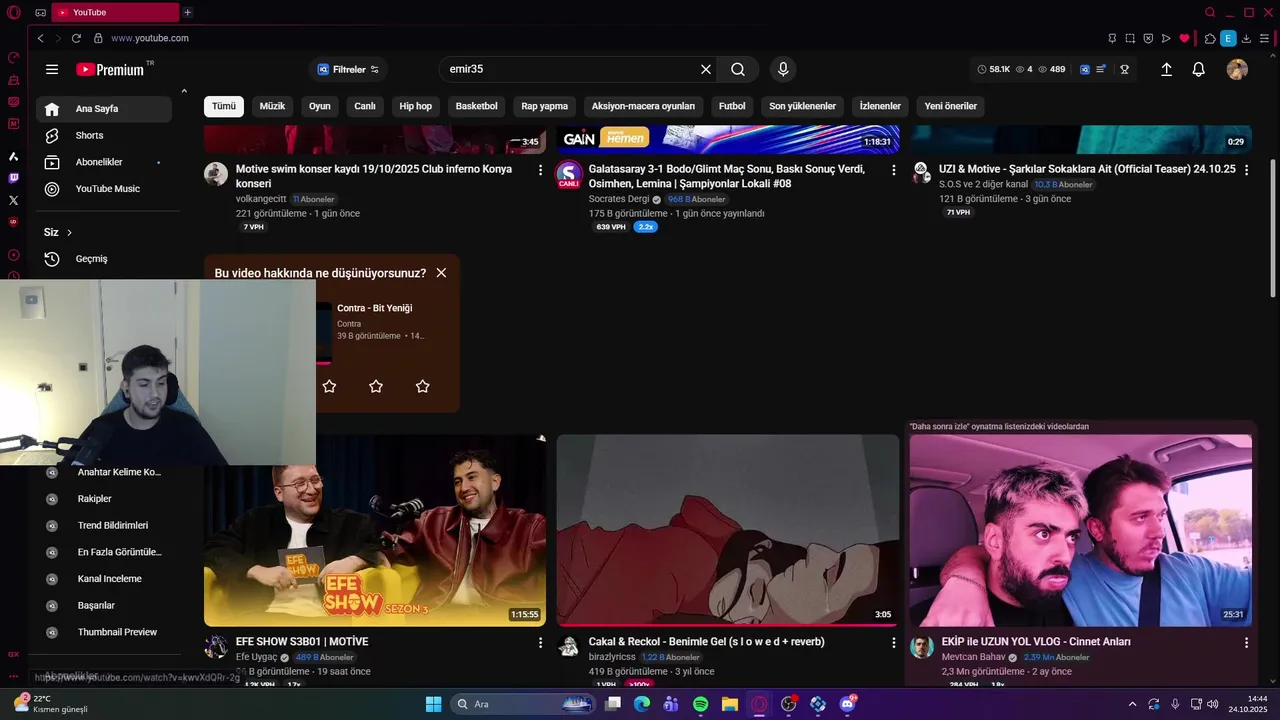This screenshot has width=1280, height=720.
Task: Open more options for EKİP ile UZUN YOL VLOG
Action: [x=1246, y=642]
